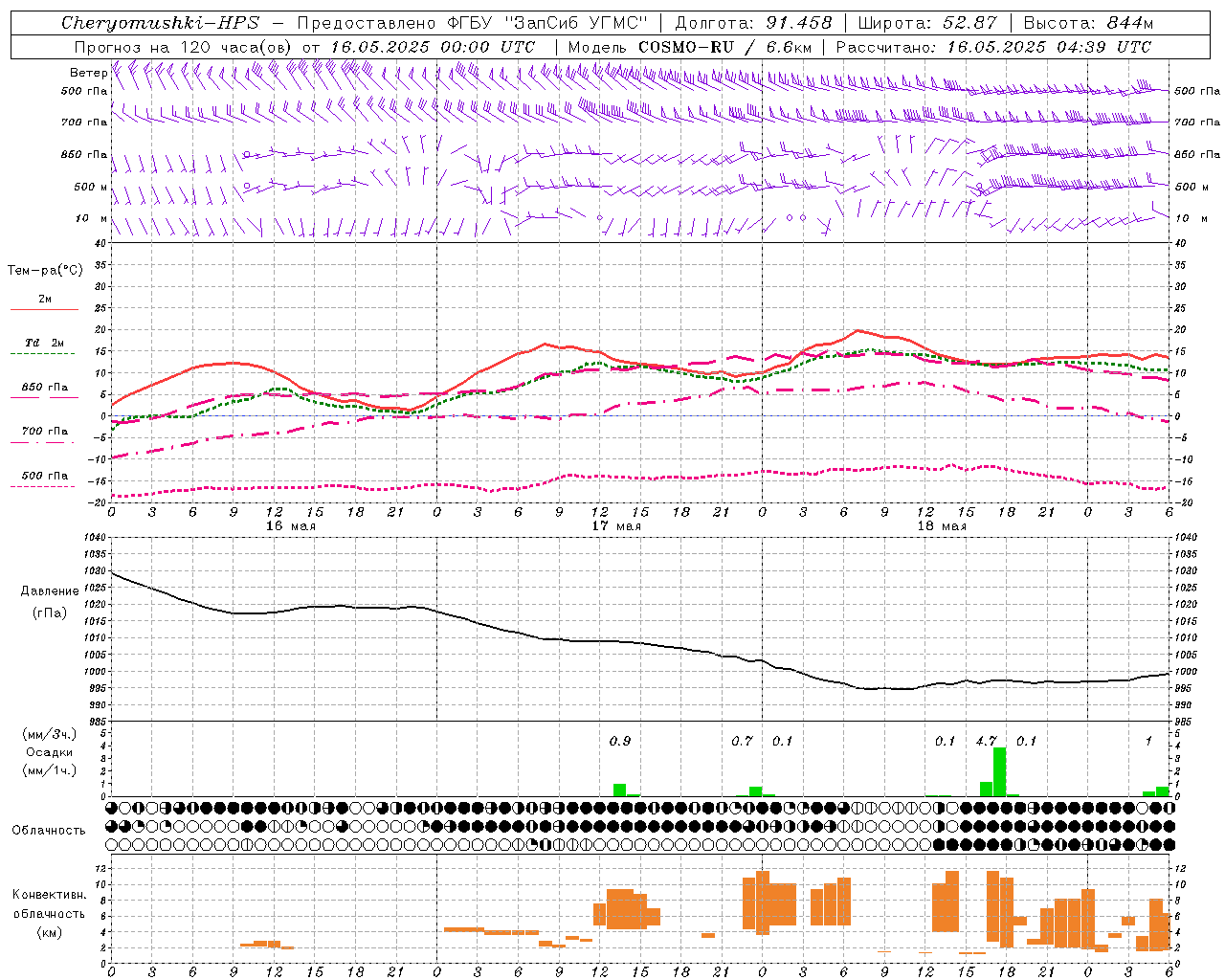Click the Ветер wind panel label
The height and width of the screenshot is (980, 1225).
coord(88,73)
